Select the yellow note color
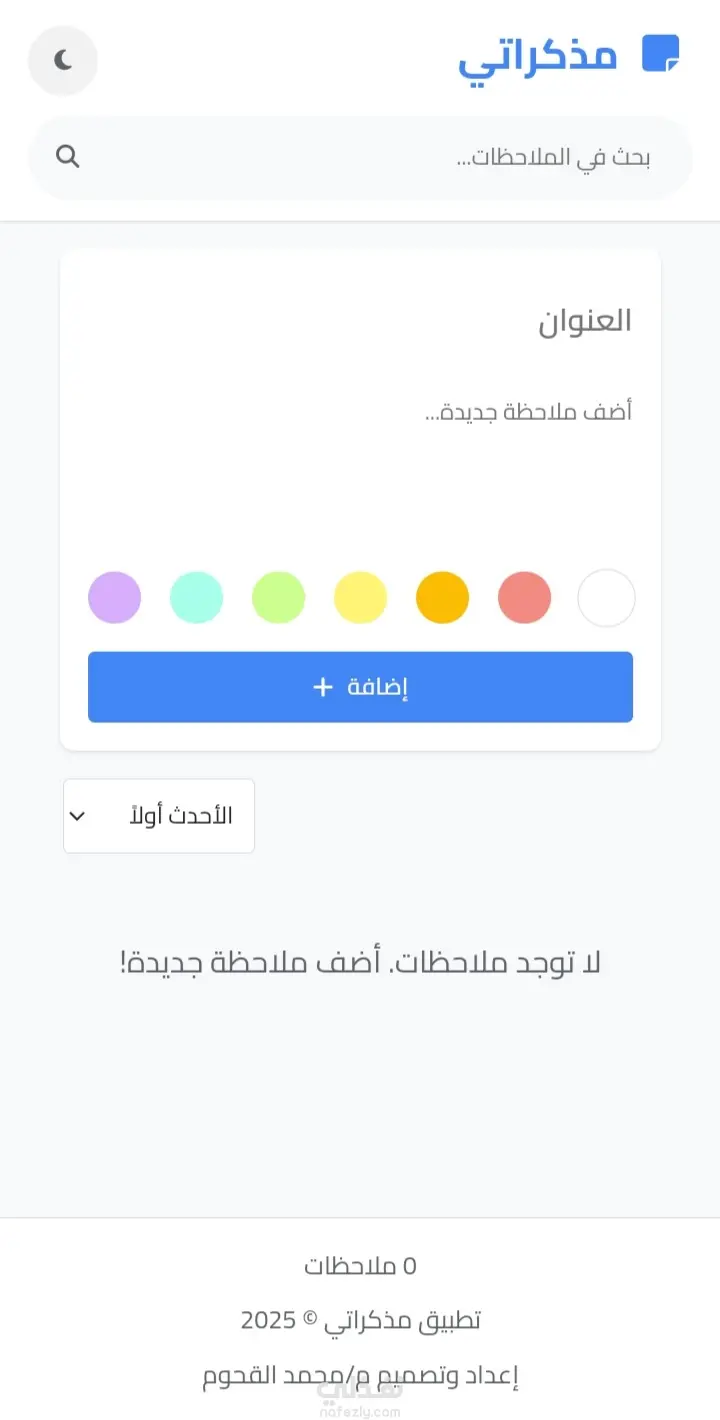Screen dimensions: 720x1420 pos(360,598)
